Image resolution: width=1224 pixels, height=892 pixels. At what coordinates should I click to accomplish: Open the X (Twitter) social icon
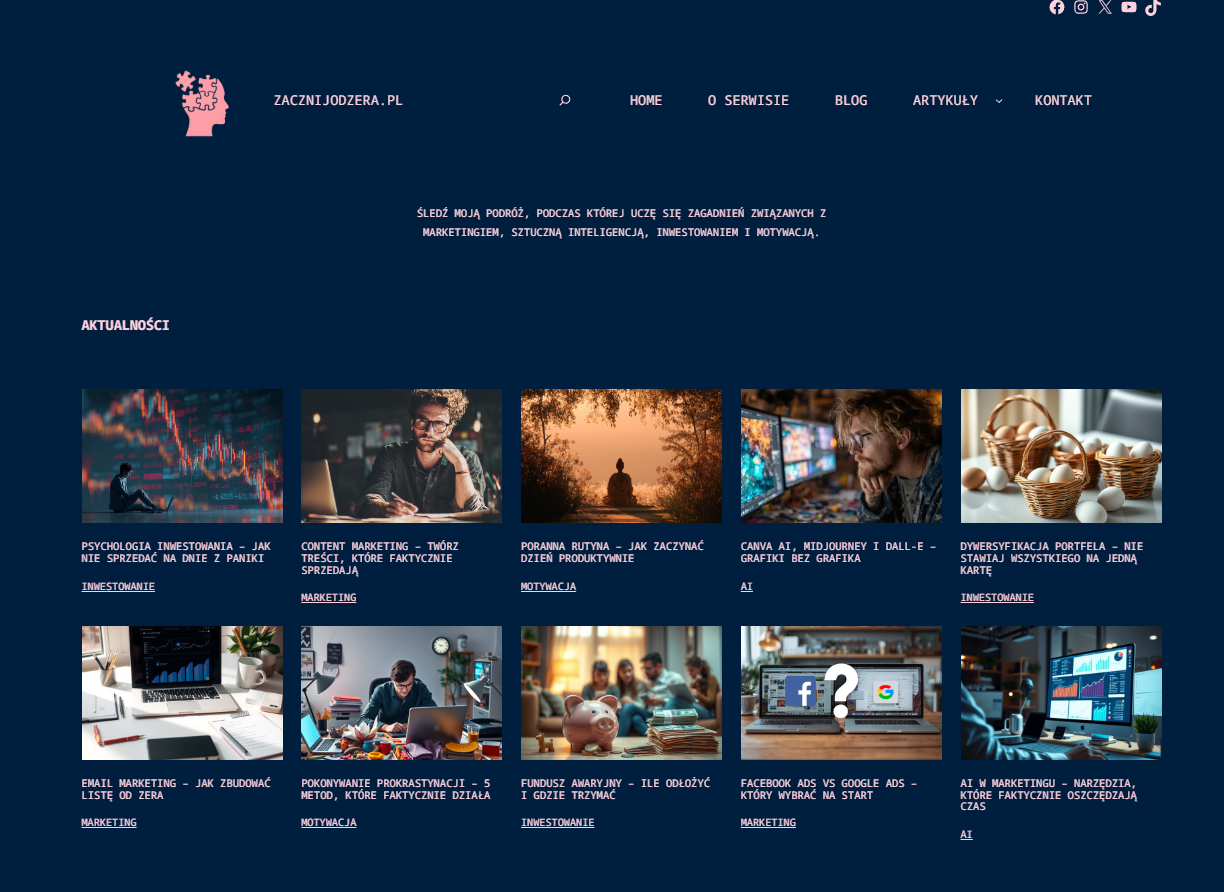[1105, 7]
